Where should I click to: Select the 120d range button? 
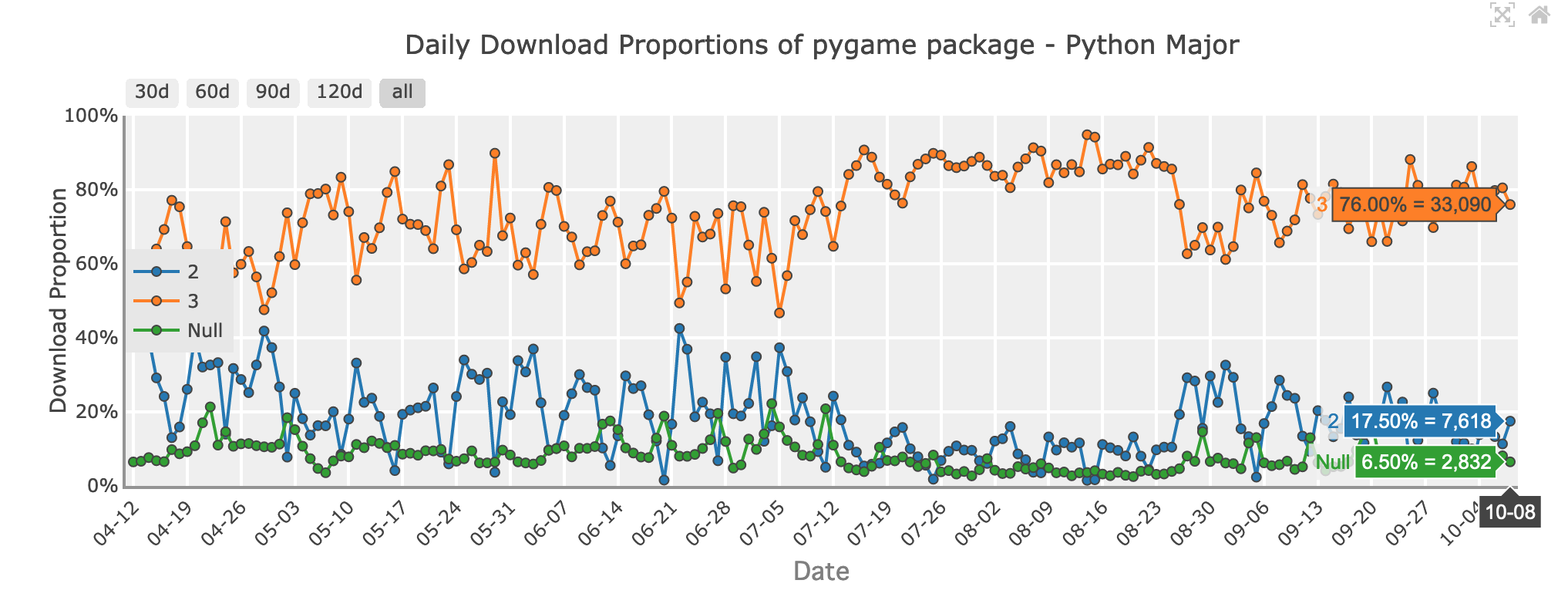(x=338, y=92)
